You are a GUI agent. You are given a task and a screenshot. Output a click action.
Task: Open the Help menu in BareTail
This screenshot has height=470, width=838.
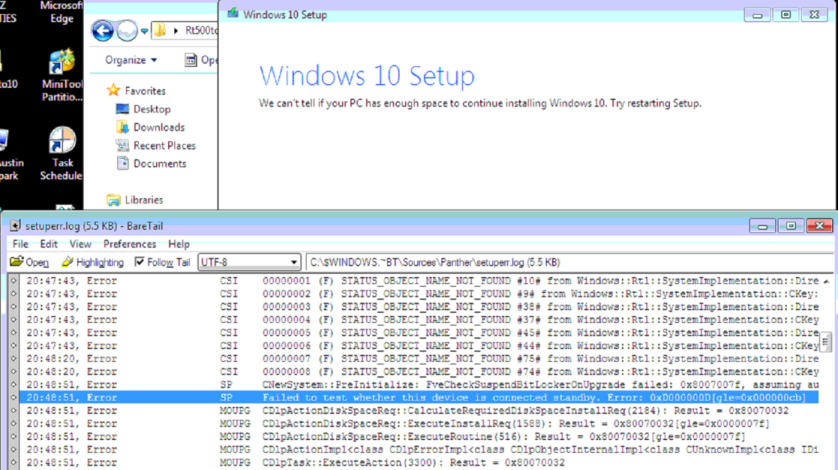(x=179, y=244)
